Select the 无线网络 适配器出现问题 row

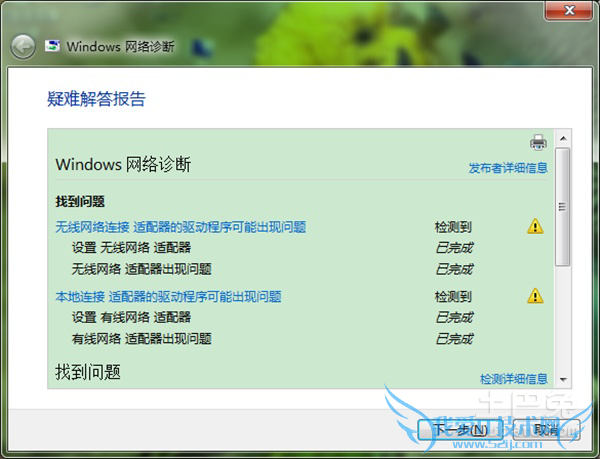(142, 269)
